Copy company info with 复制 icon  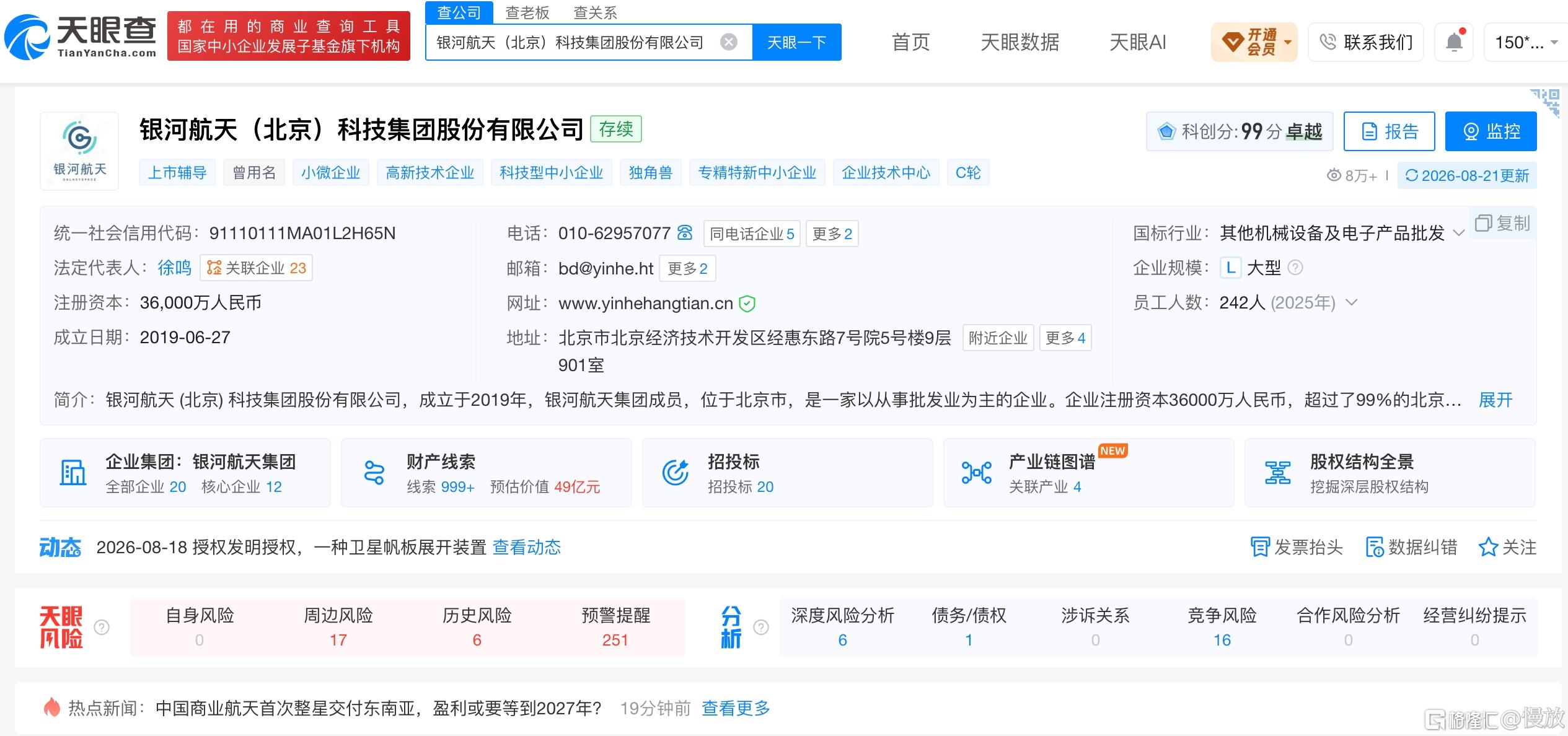click(x=1502, y=223)
